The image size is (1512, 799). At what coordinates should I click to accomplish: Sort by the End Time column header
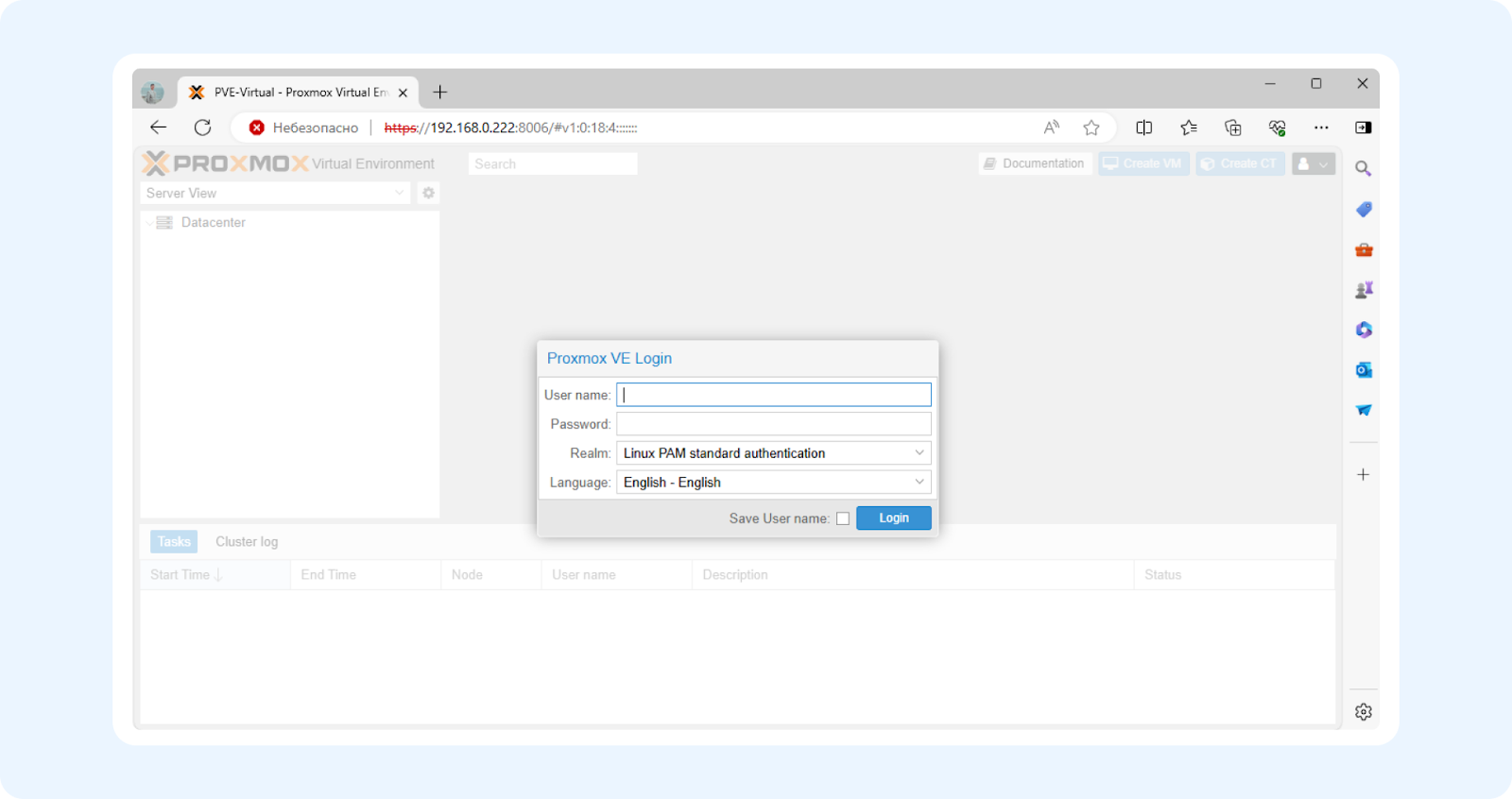(x=365, y=574)
